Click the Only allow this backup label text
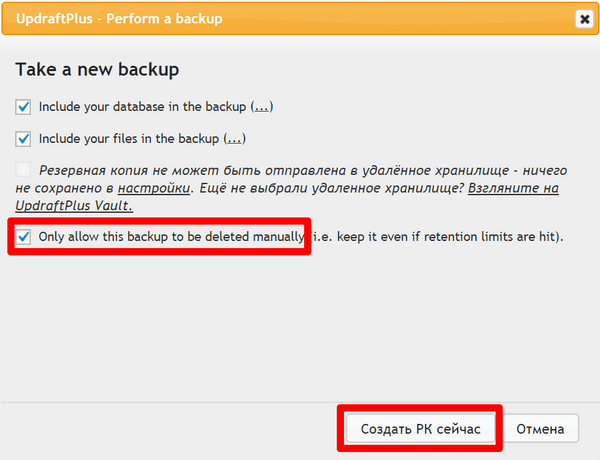 171,237
